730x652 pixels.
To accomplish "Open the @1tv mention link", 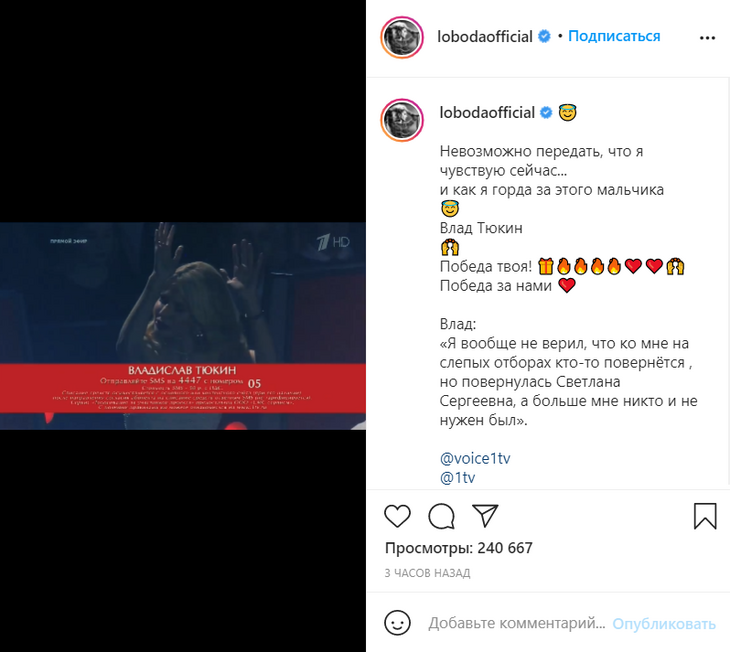I will (x=457, y=477).
